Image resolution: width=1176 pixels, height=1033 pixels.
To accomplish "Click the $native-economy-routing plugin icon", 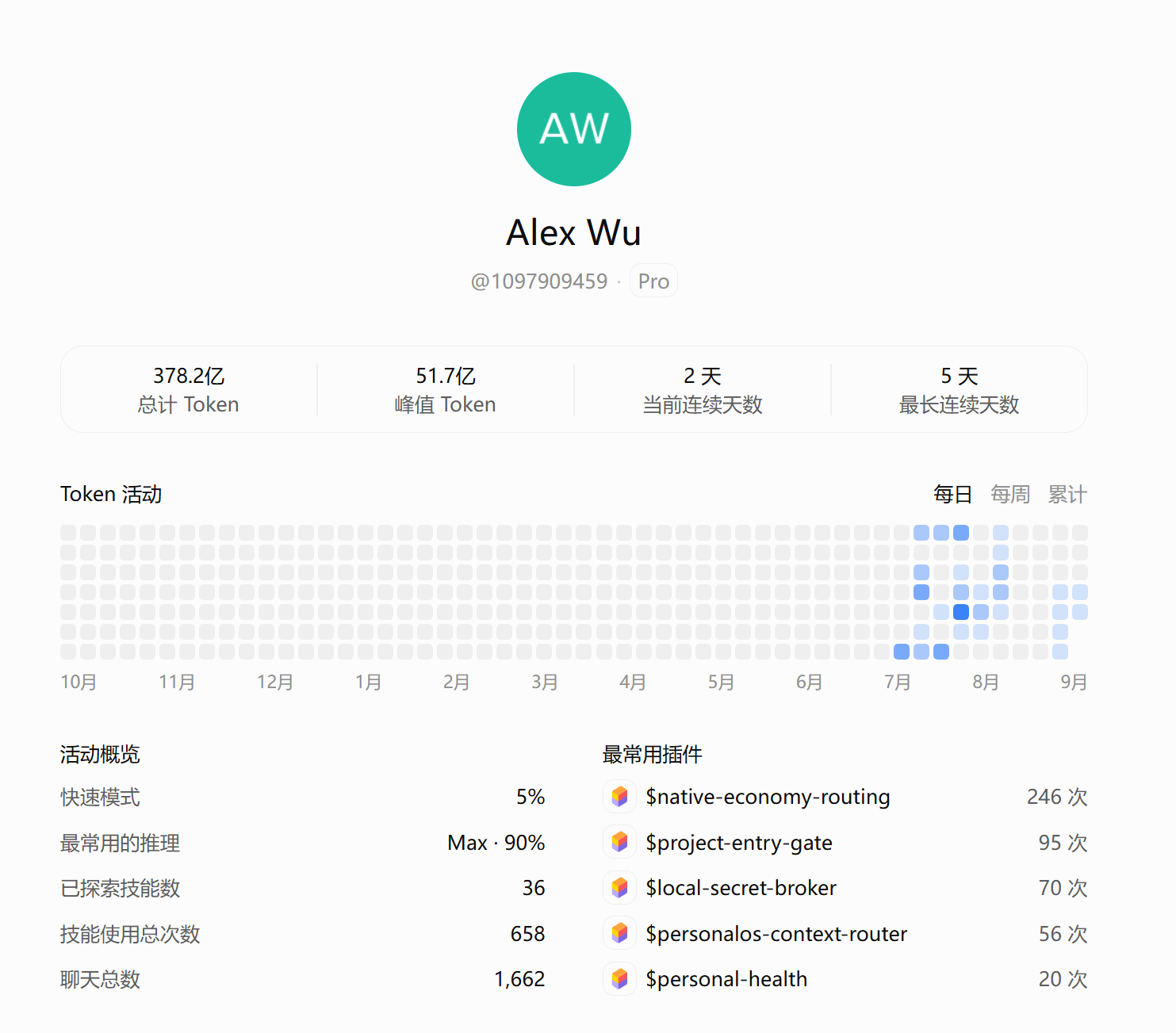I will point(620,797).
